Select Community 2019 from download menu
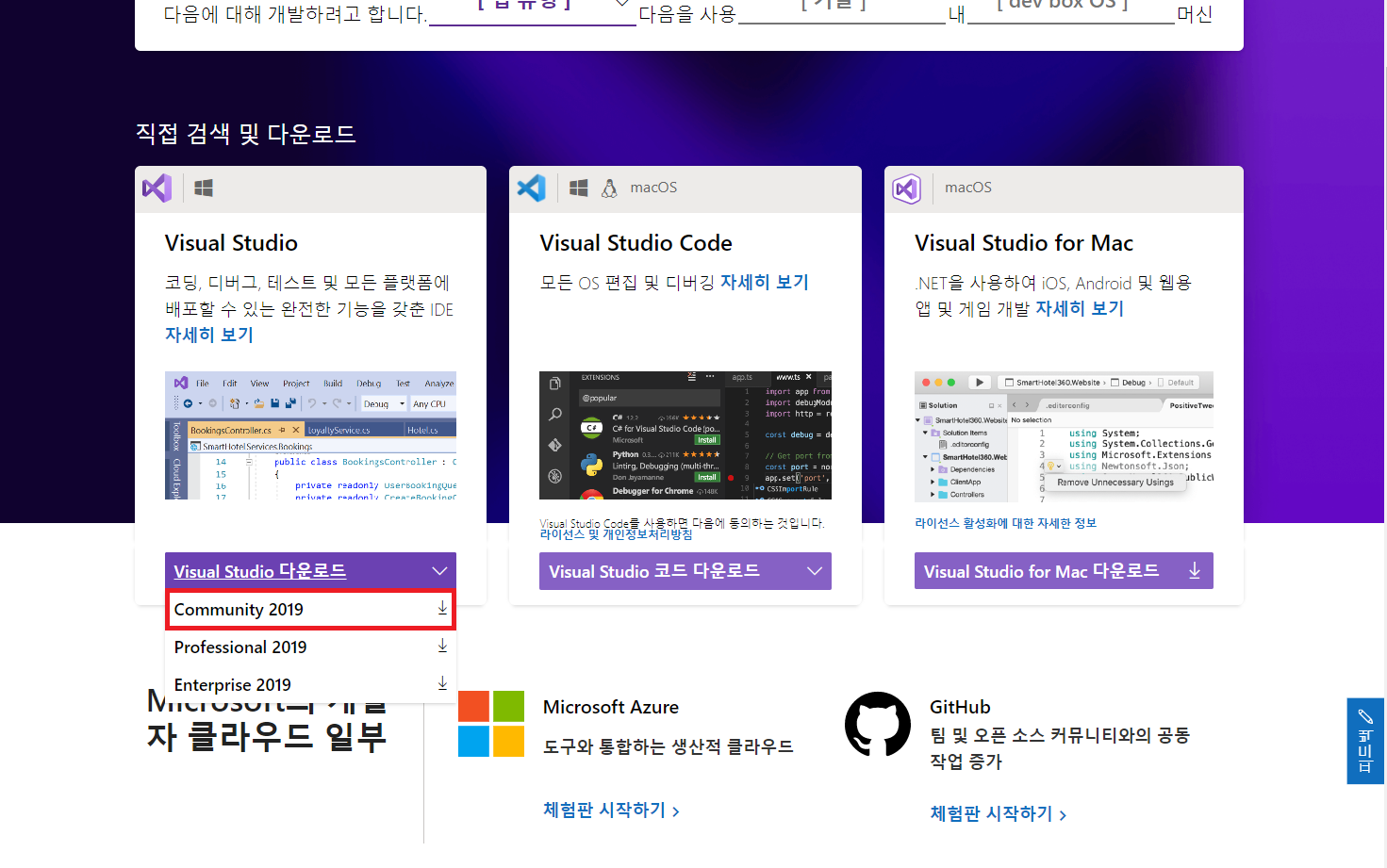Viewport: 1387px width, 868px height. (310, 609)
